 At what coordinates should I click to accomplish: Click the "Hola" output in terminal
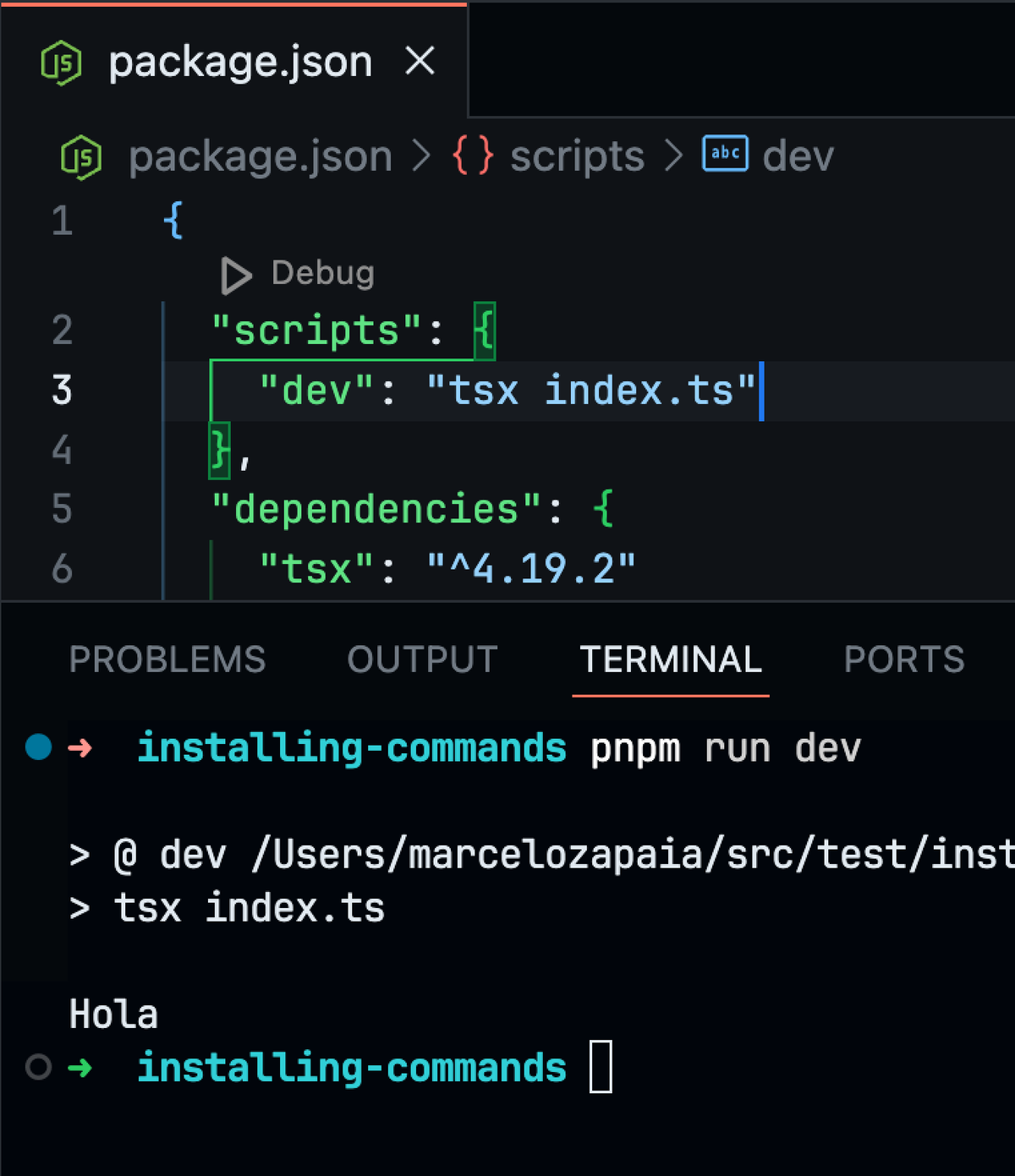point(113,1014)
